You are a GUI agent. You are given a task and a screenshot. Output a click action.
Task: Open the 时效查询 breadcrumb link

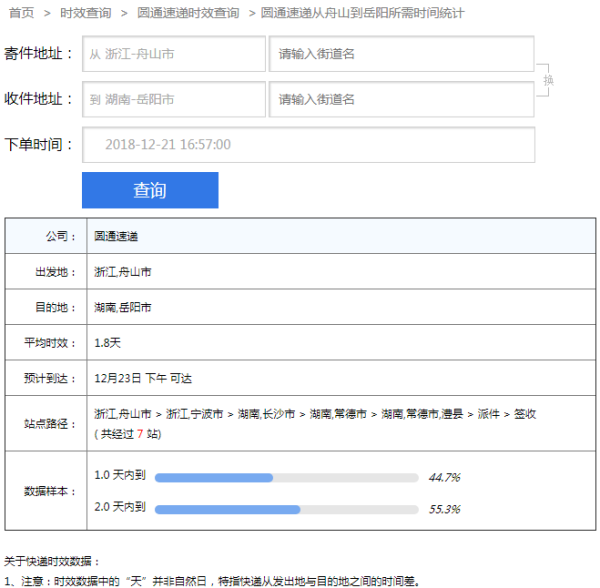pos(86,13)
